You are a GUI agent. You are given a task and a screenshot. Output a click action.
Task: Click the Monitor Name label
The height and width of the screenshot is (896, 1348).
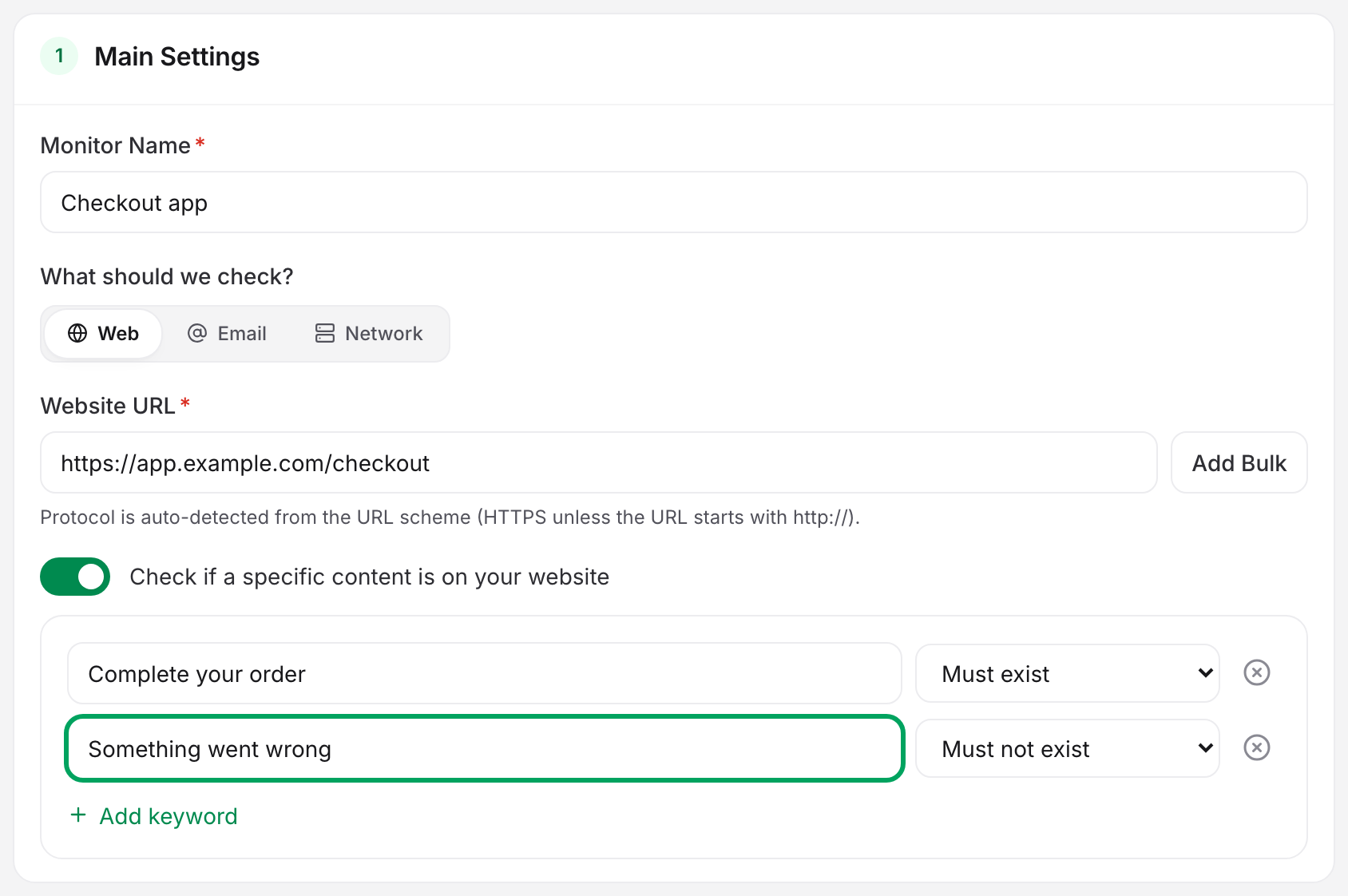pos(116,145)
